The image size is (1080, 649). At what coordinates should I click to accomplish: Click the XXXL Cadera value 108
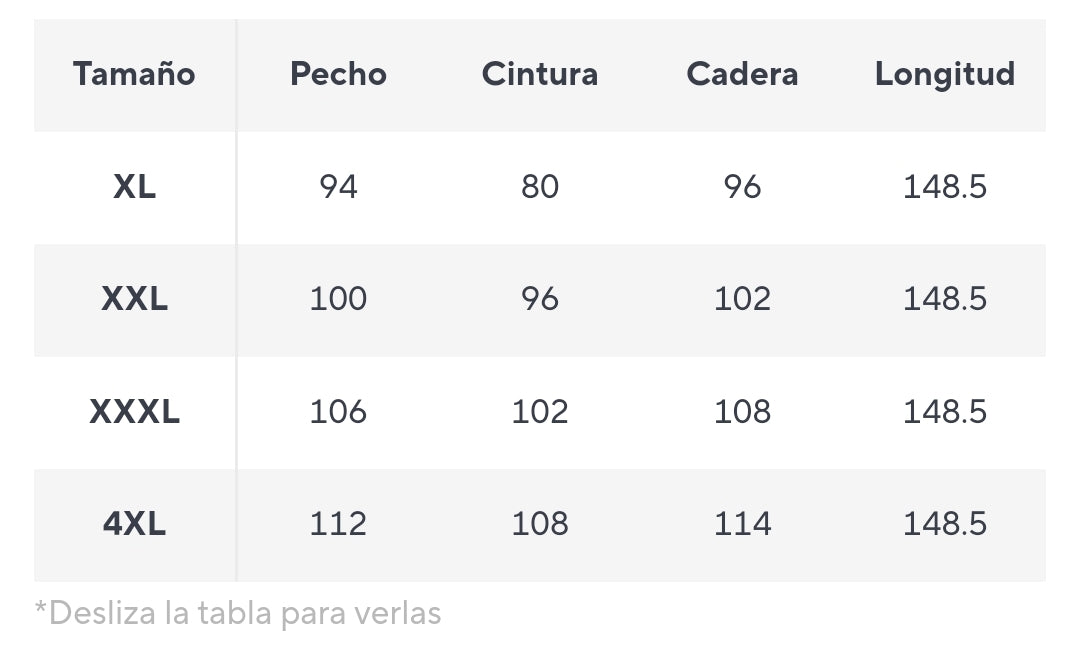(x=742, y=412)
